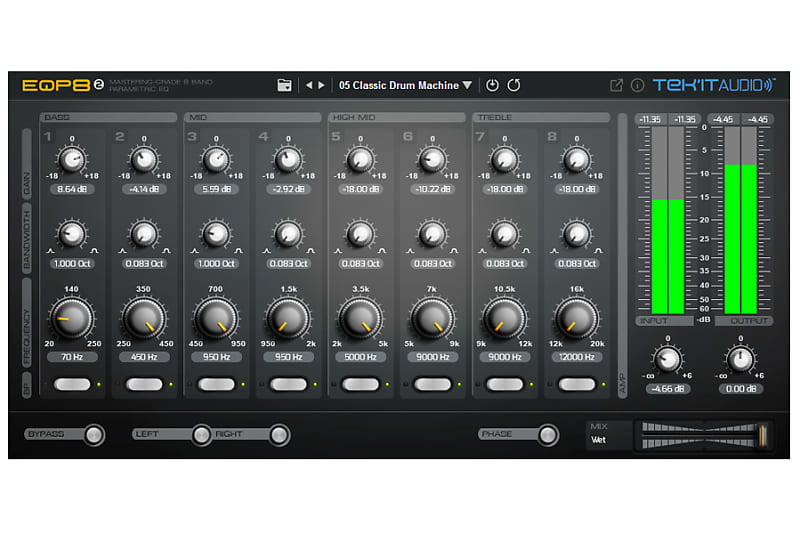Toggle band 5 bypass switch
800x534 pixels.
tap(360, 385)
